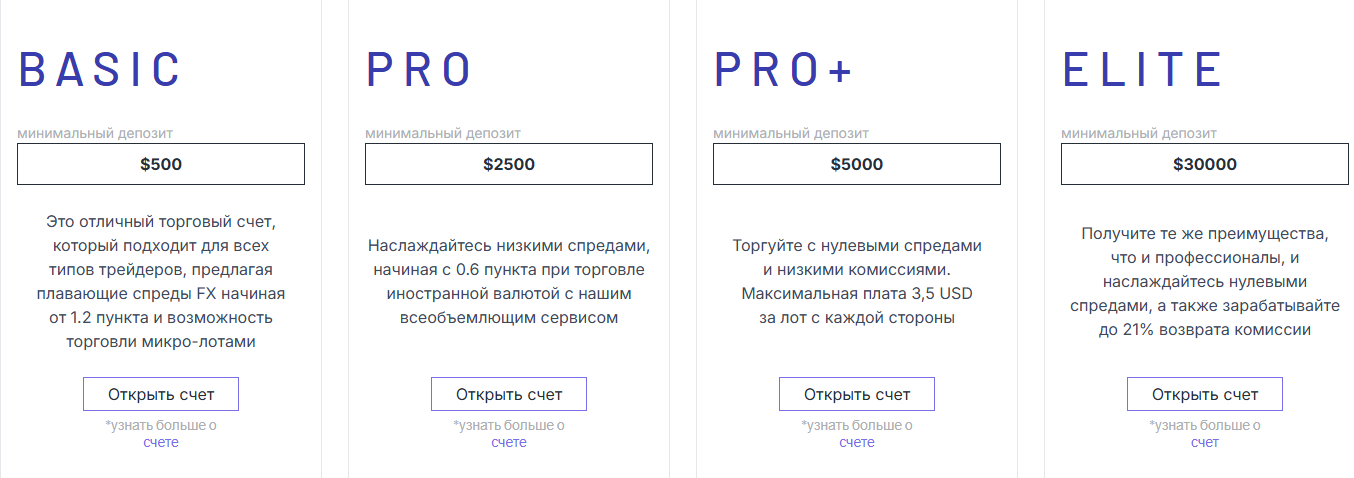Screen dimensions: 1354x478
Task: Click Открыть счет under the PRO plan
Action: pos(508,394)
